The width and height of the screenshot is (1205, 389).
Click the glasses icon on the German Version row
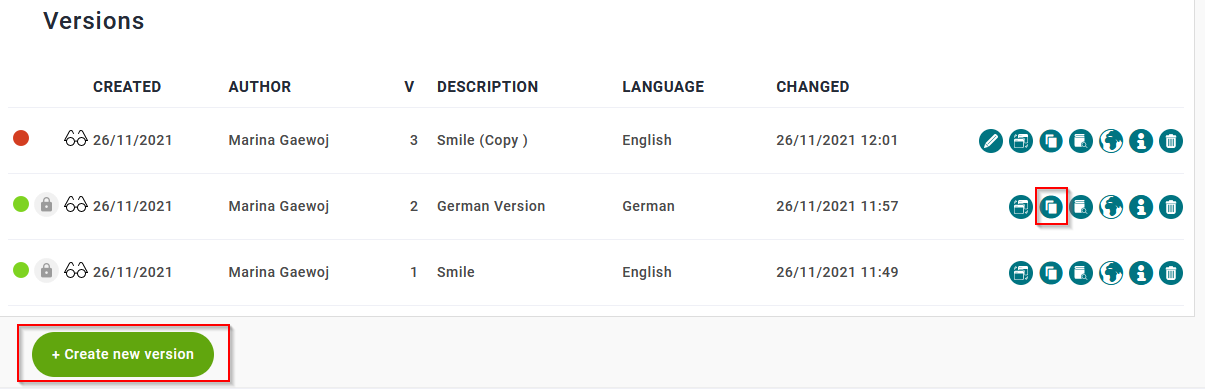coord(76,205)
